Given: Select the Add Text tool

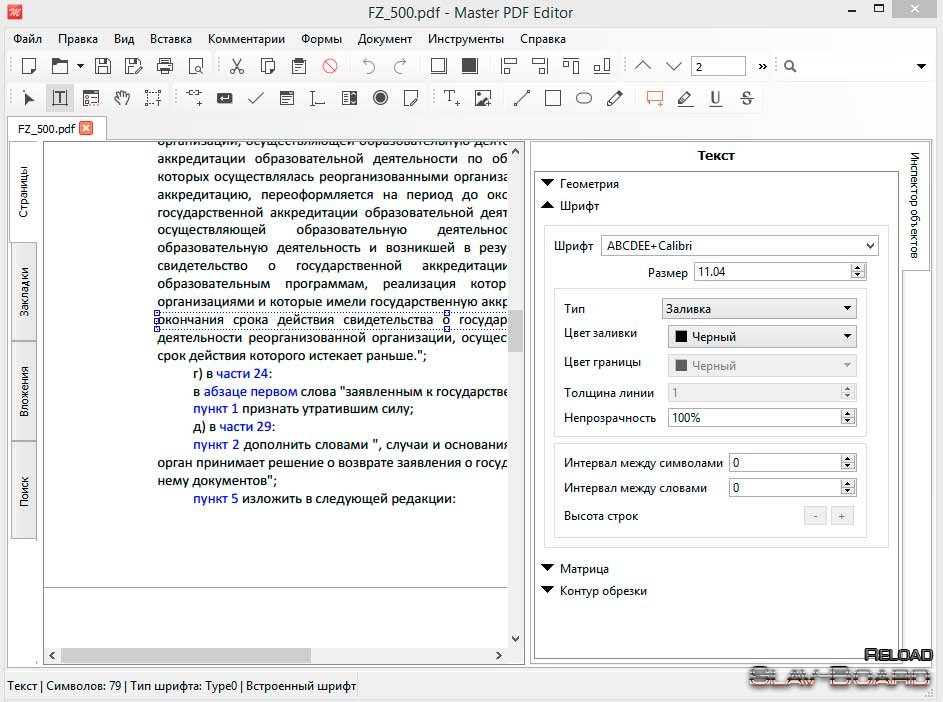Looking at the screenshot, I should [x=451, y=98].
